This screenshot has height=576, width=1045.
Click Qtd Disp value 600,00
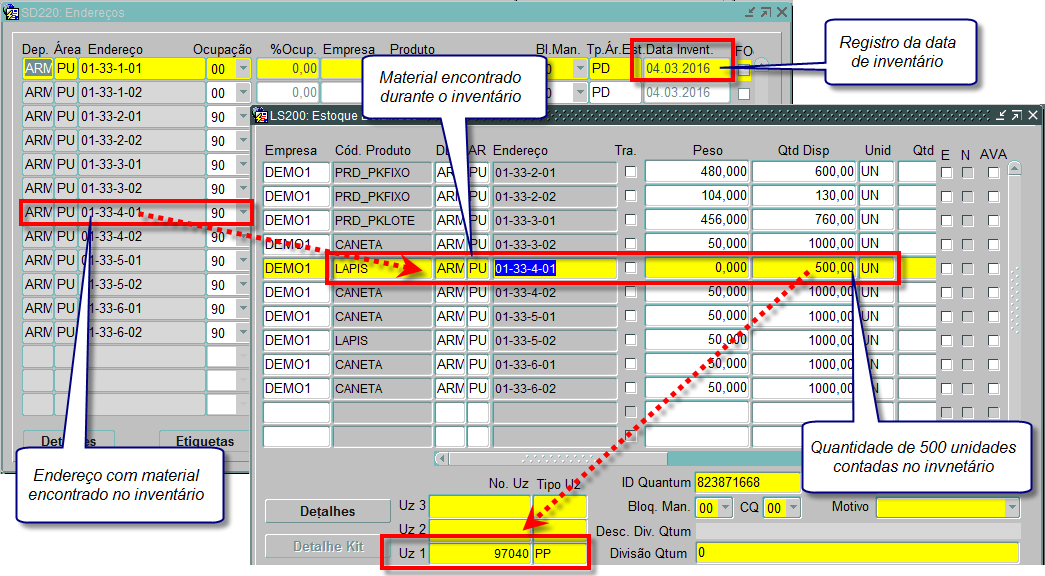pos(804,171)
